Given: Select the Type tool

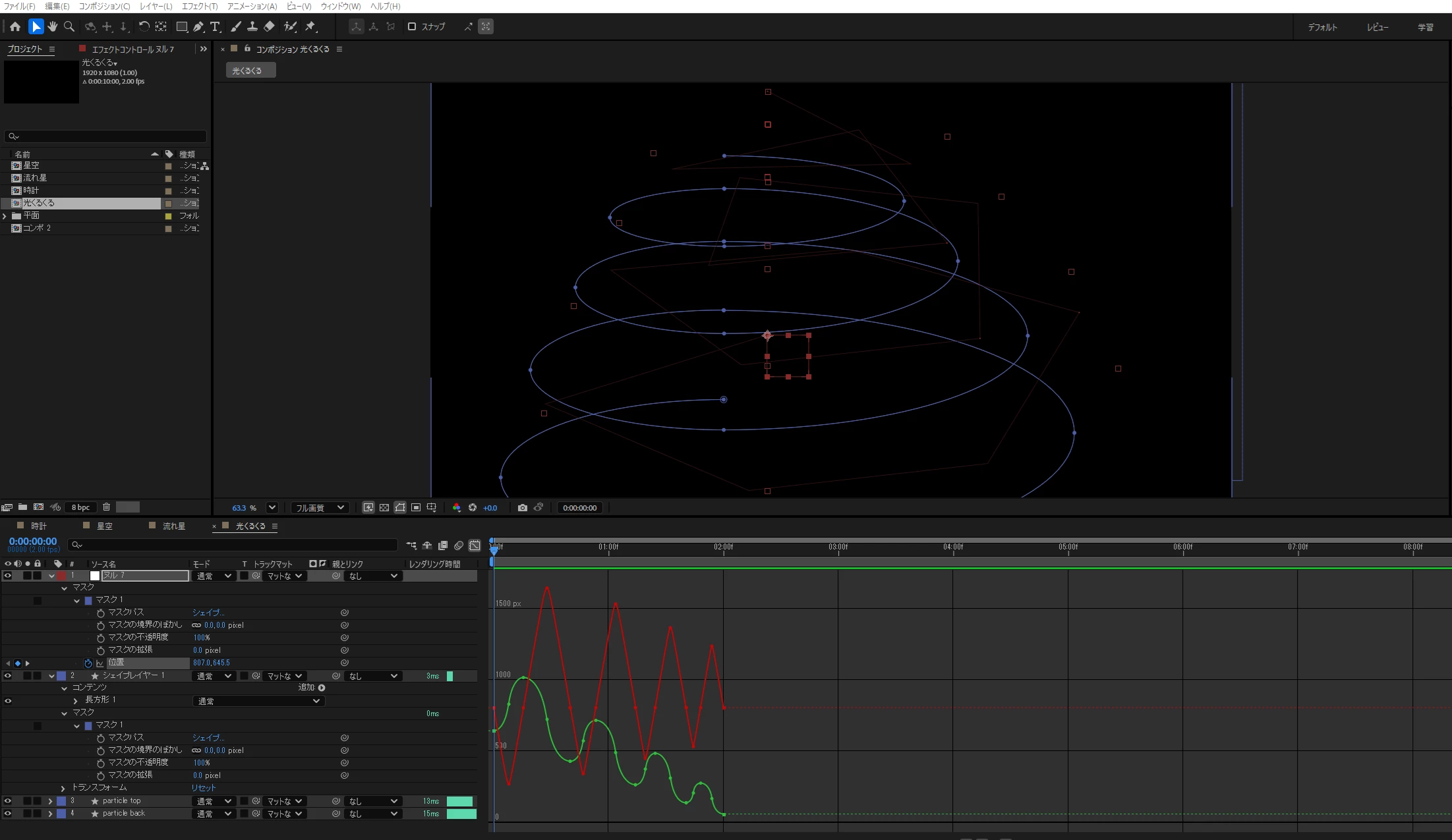Looking at the screenshot, I should (x=215, y=26).
